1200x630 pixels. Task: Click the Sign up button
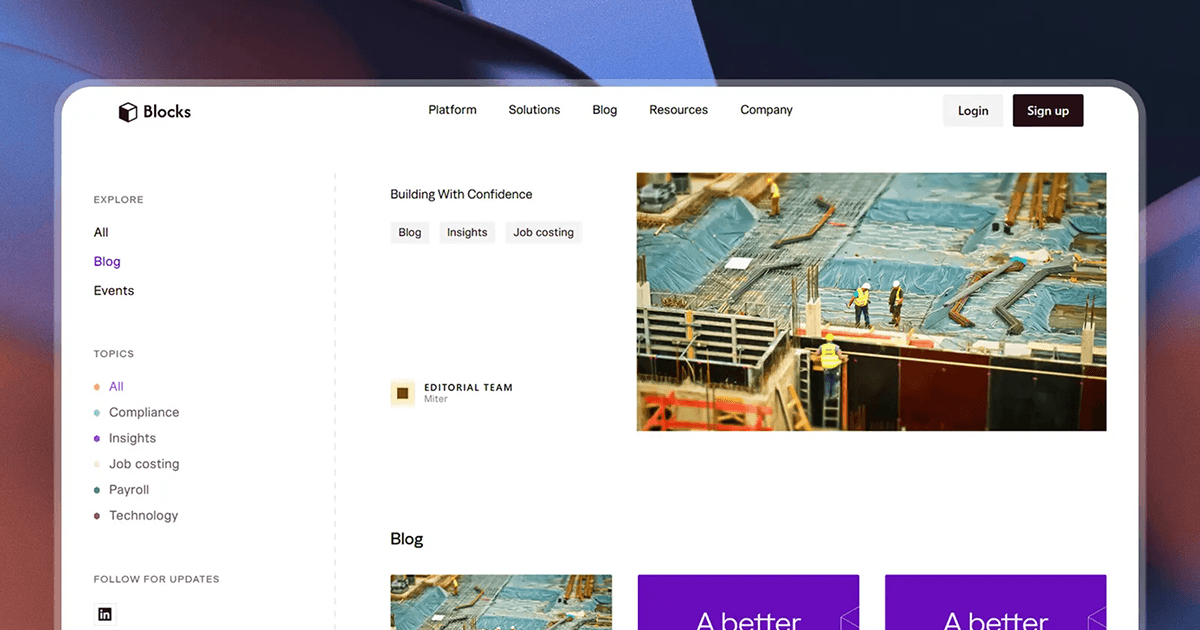tap(1047, 110)
